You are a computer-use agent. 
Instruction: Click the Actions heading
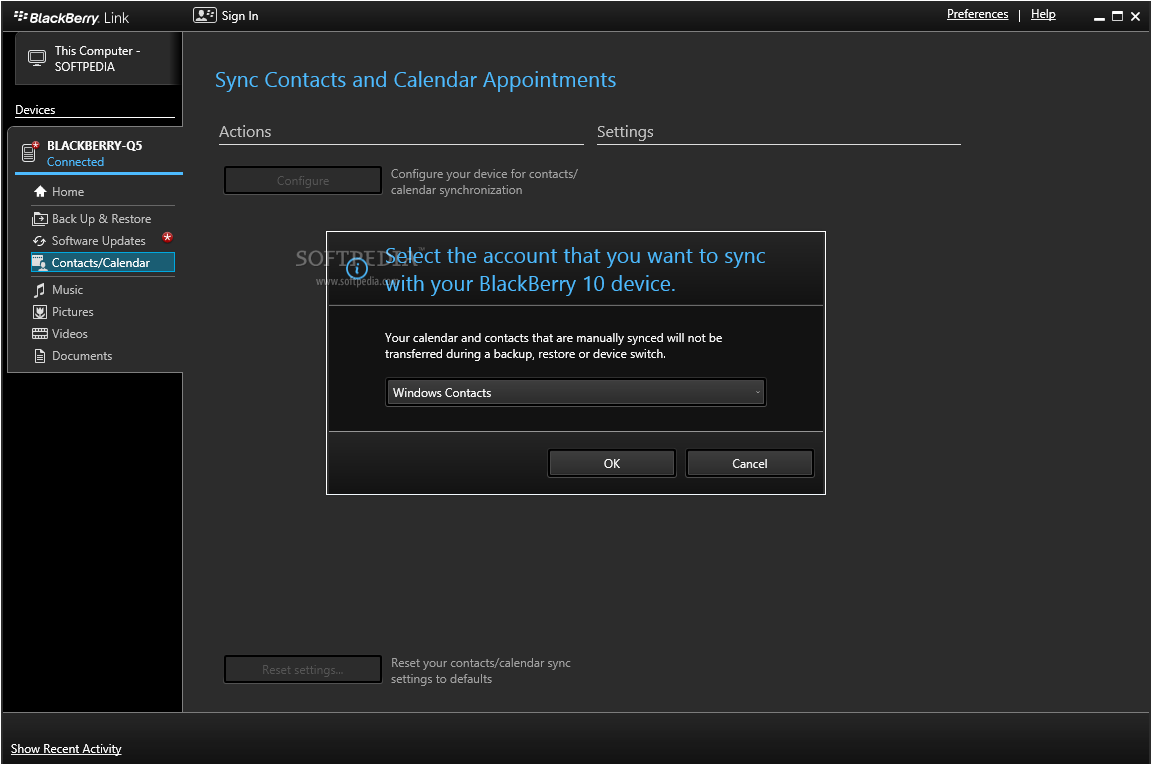point(245,132)
